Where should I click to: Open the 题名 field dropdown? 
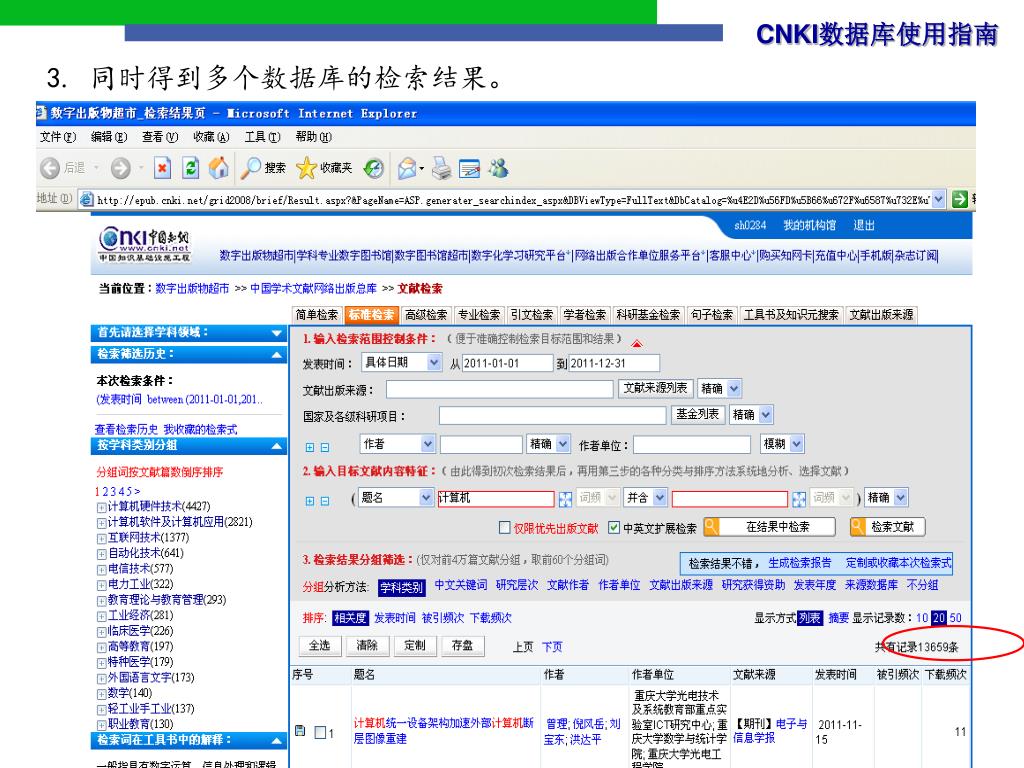(x=426, y=497)
